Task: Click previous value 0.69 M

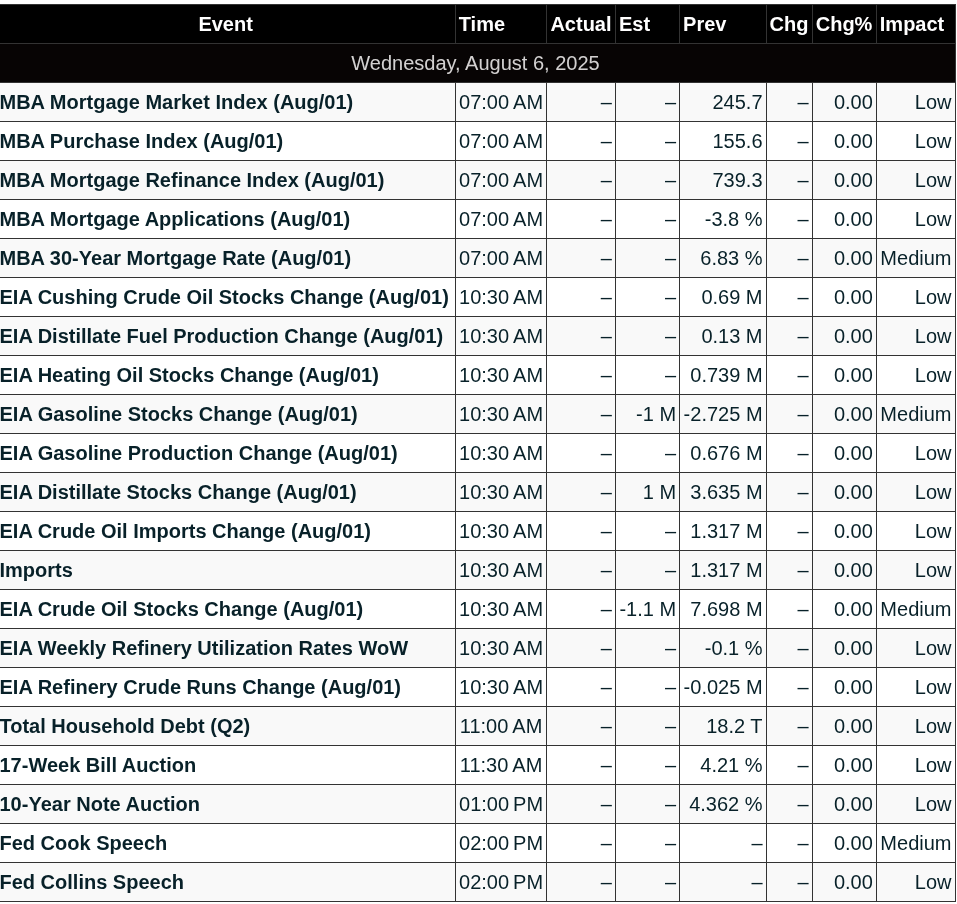Action: [732, 298]
